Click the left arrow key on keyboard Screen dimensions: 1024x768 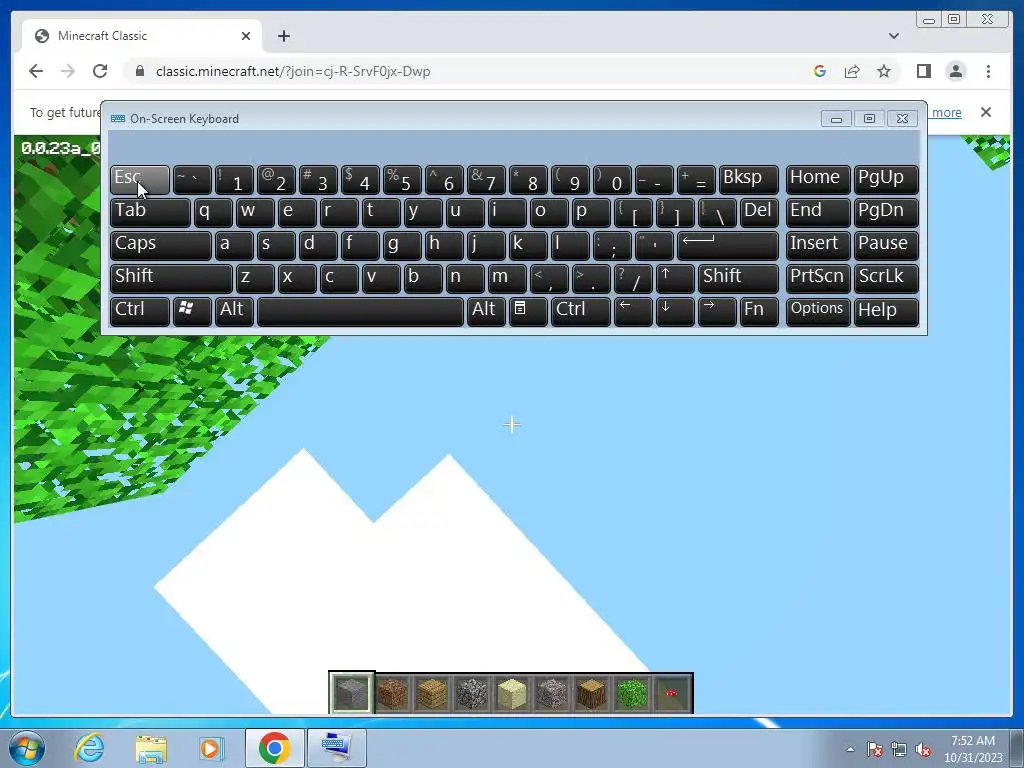pyautogui.click(x=633, y=312)
